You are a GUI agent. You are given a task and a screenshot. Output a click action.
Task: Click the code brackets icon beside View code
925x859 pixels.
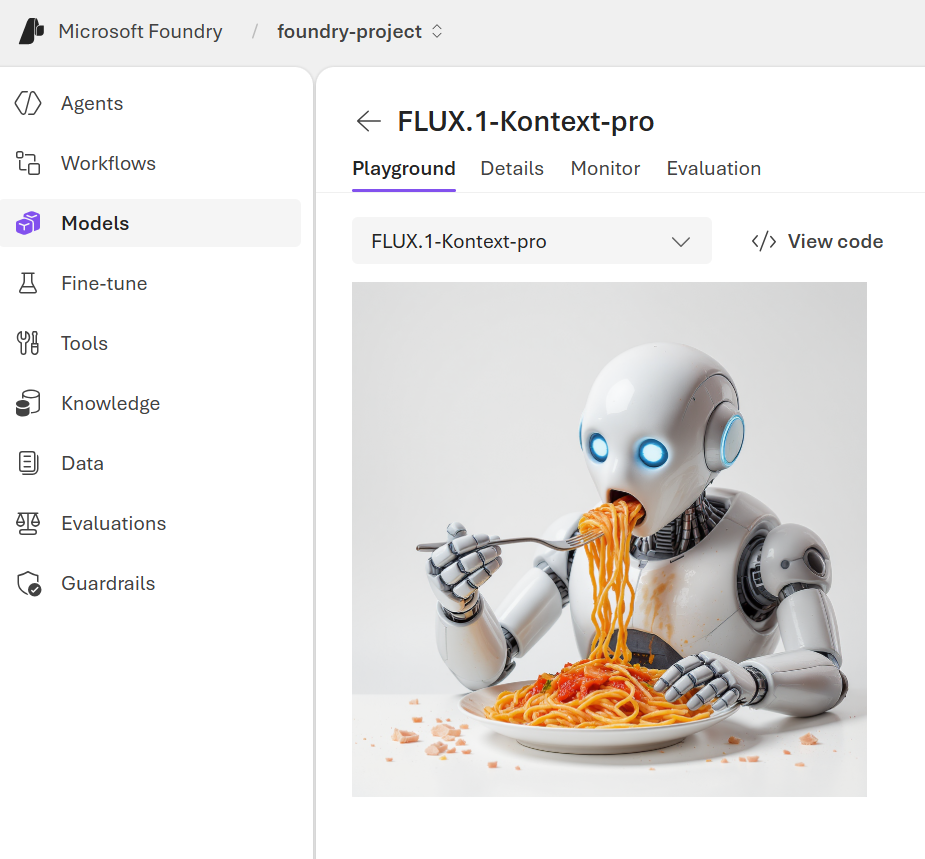click(x=763, y=241)
